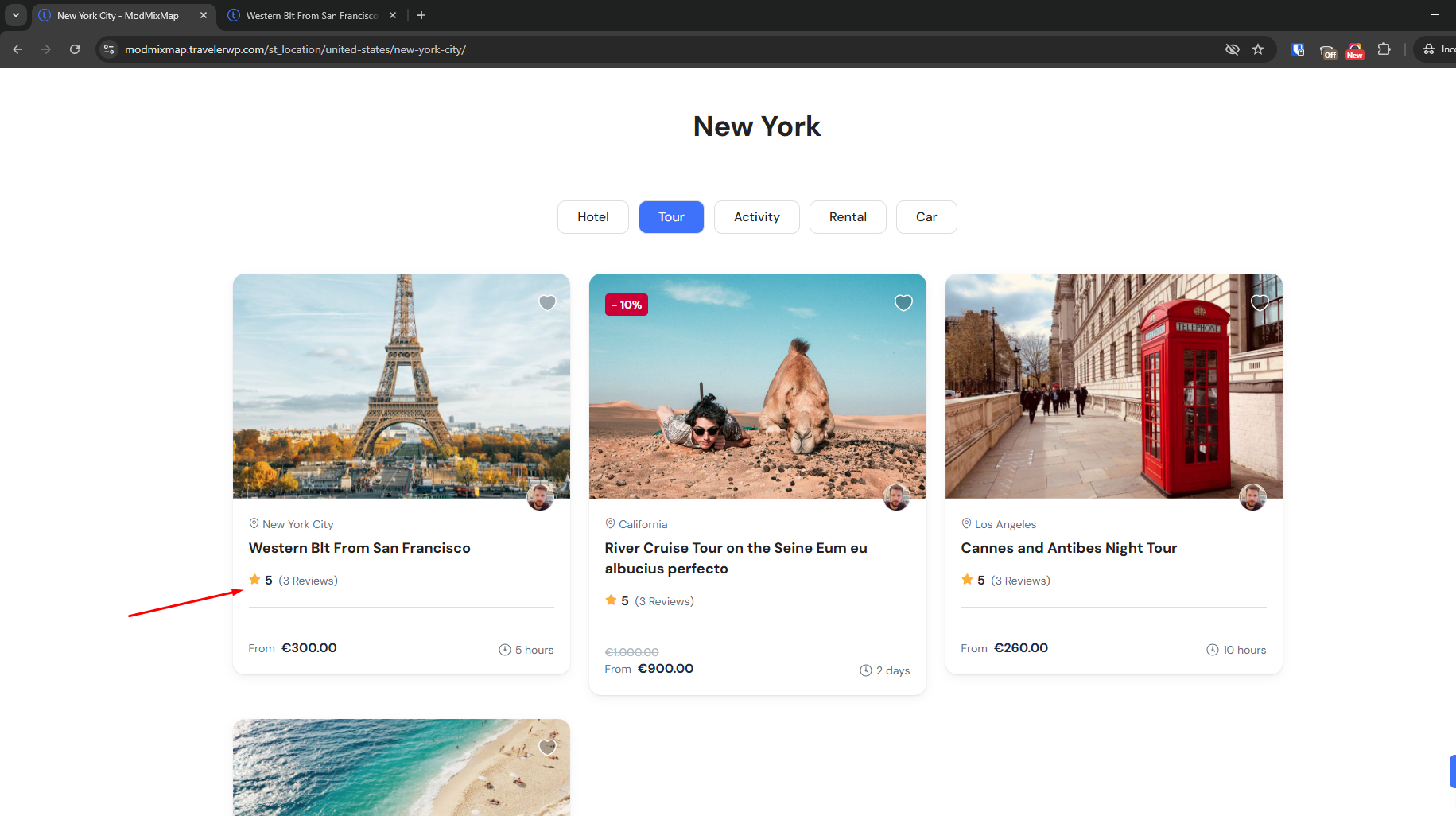Open the Activity tab
Image resolution: width=1456 pixels, height=816 pixels.
point(757,217)
